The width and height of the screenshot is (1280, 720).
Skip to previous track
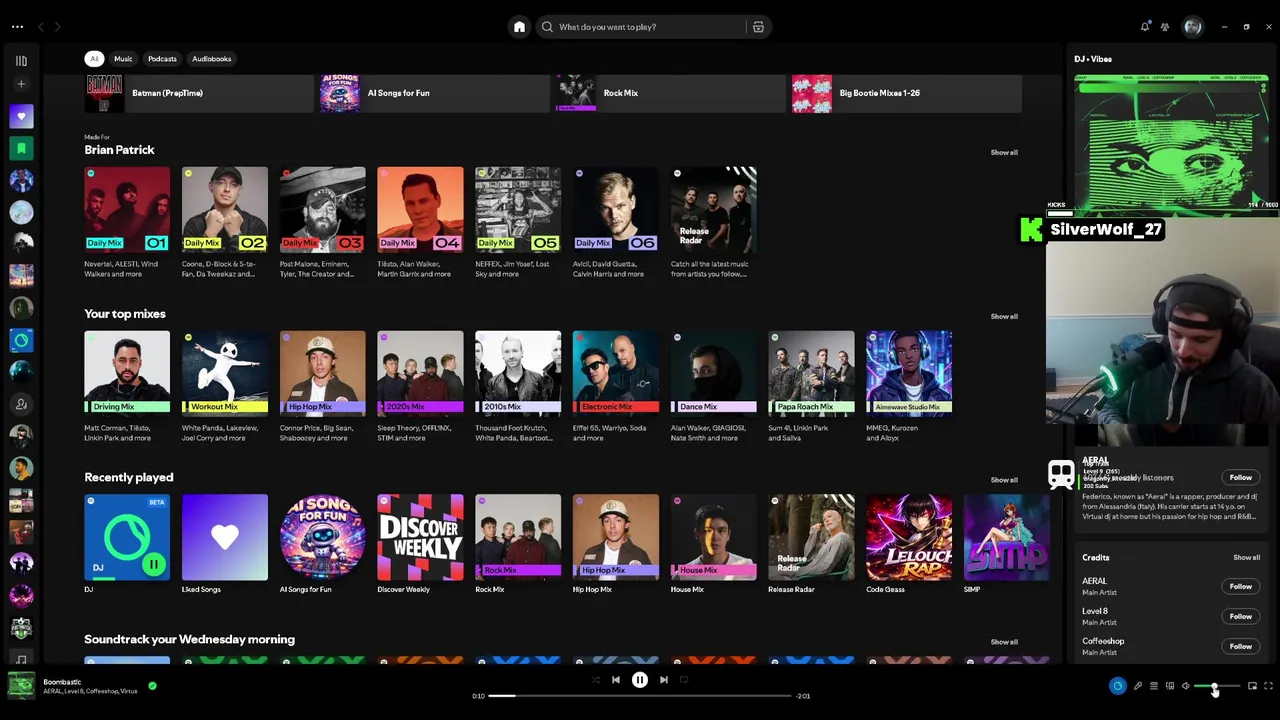point(616,680)
